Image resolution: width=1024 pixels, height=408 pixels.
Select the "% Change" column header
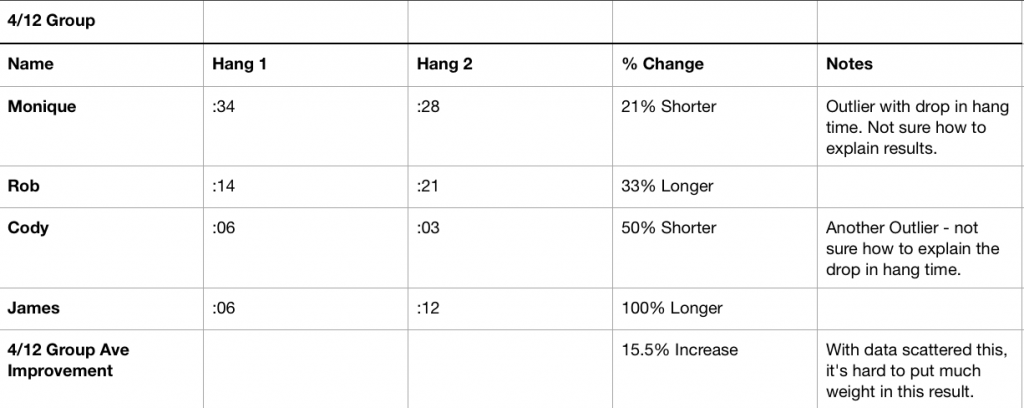pyautogui.click(x=662, y=64)
